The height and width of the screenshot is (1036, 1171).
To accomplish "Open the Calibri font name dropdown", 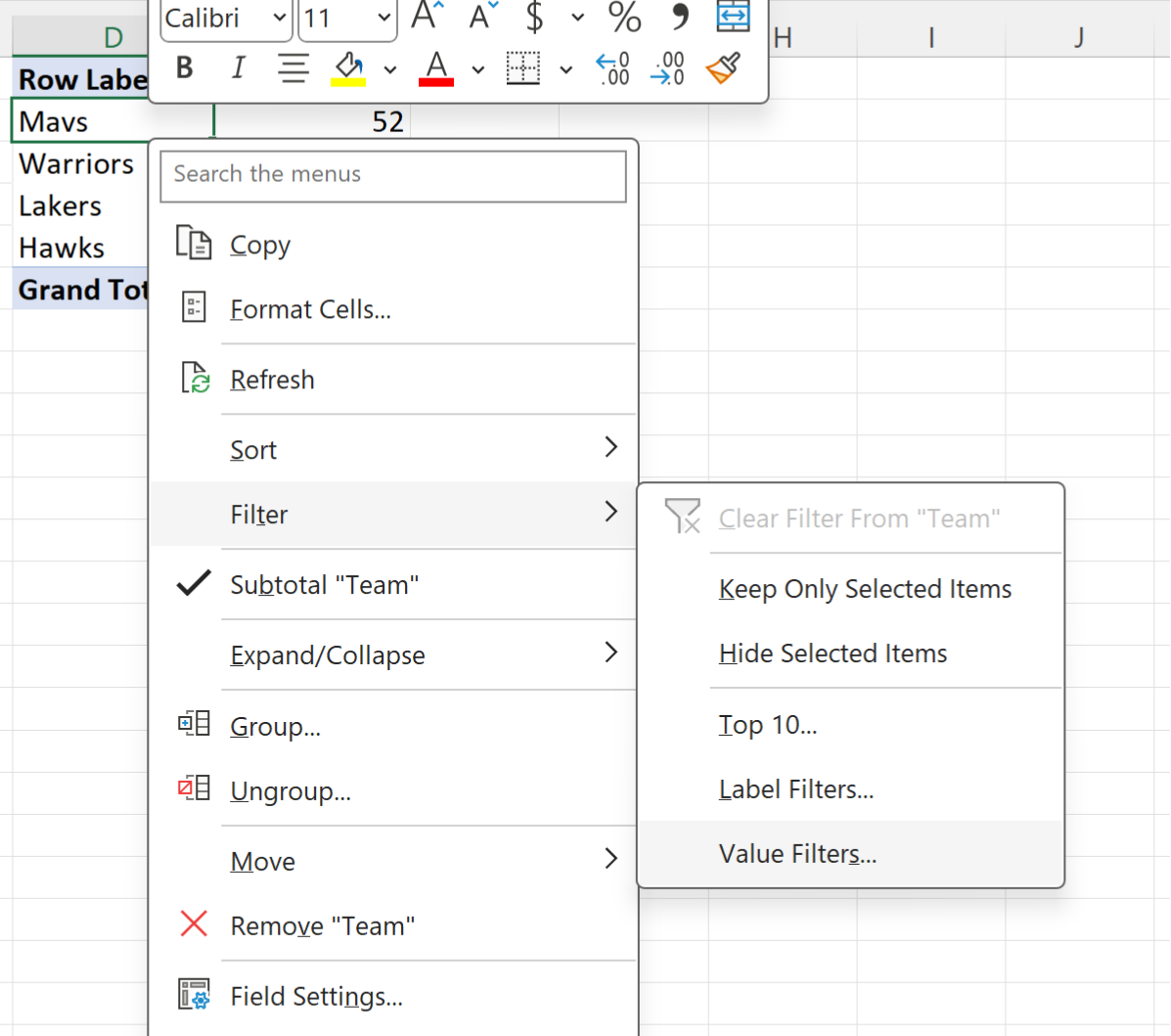I will 279,18.
